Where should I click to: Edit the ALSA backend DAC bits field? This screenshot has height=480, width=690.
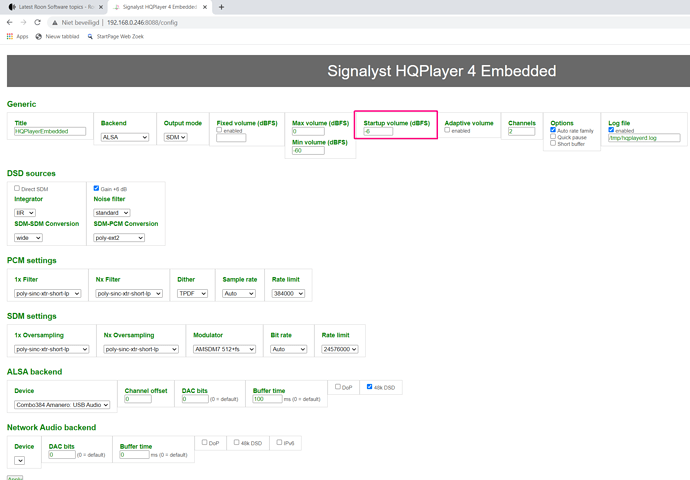click(195, 399)
